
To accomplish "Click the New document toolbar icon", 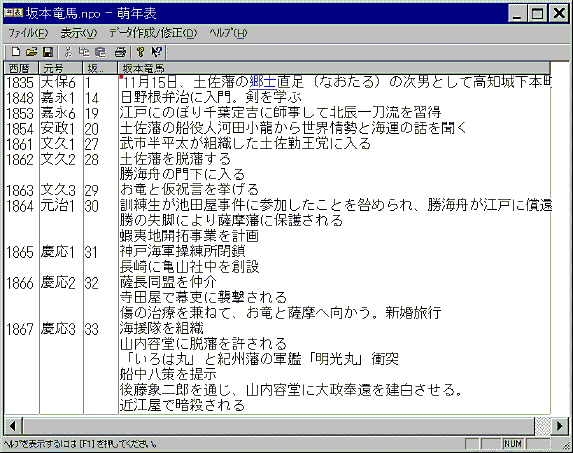I will tap(16, 52).
